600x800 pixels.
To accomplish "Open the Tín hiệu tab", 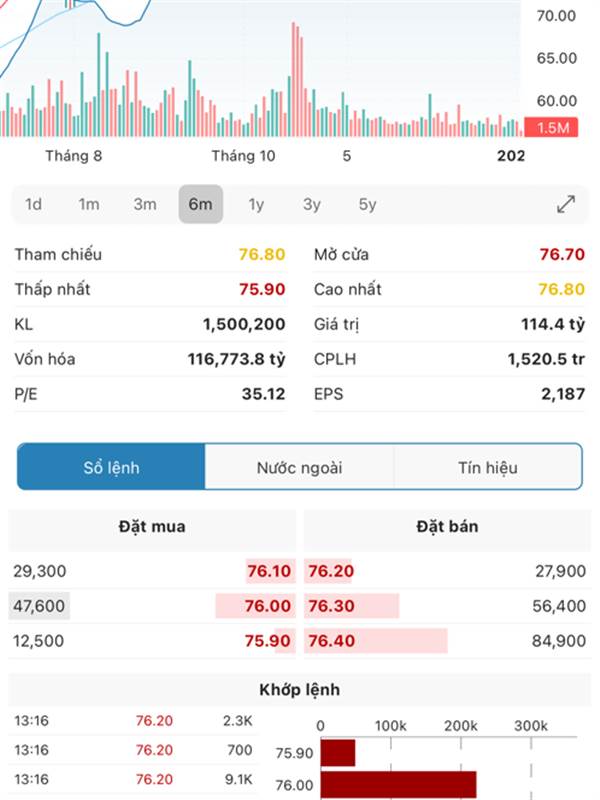I will 488,467.
